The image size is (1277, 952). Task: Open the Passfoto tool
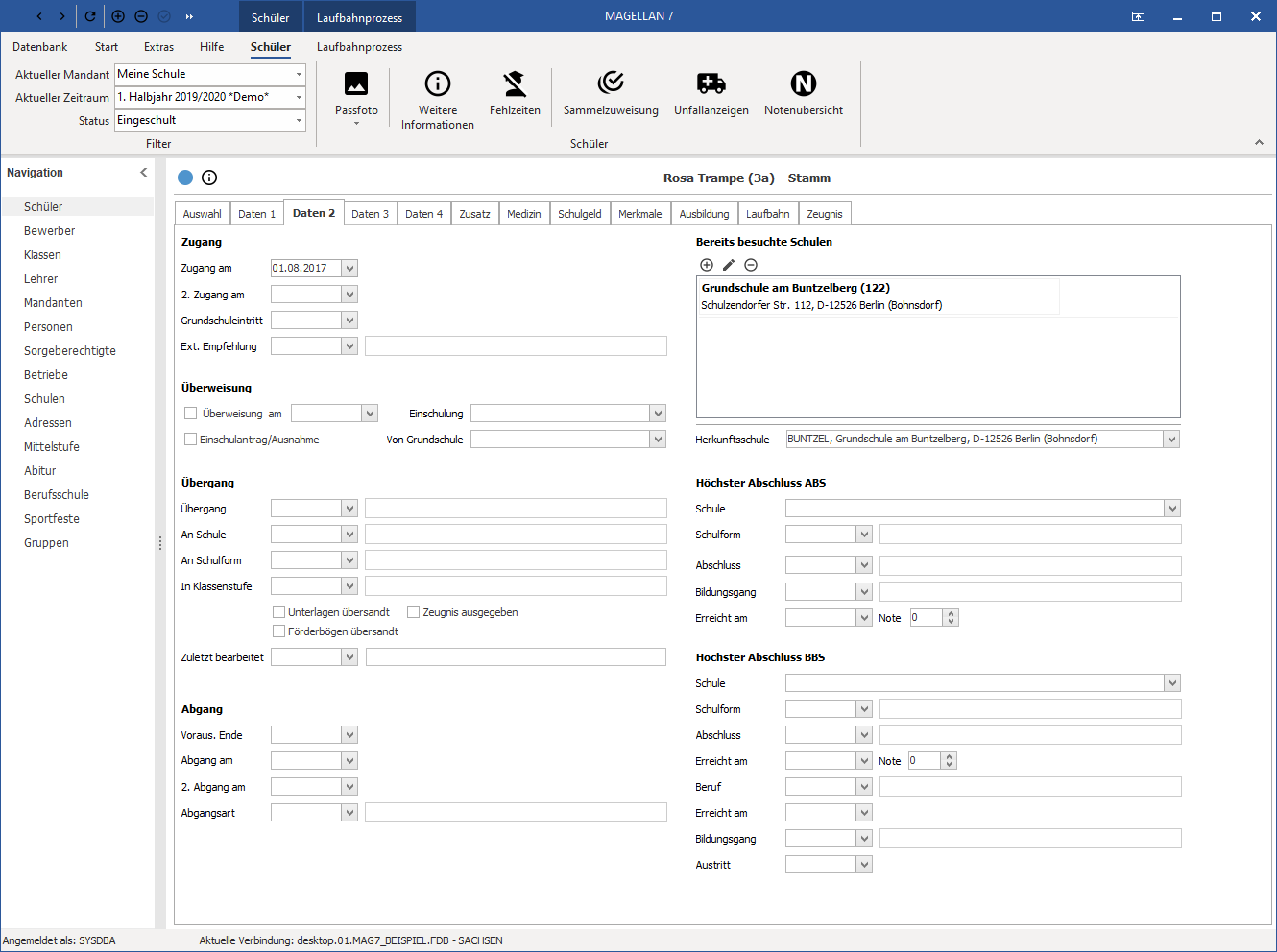tap(356, 96)
